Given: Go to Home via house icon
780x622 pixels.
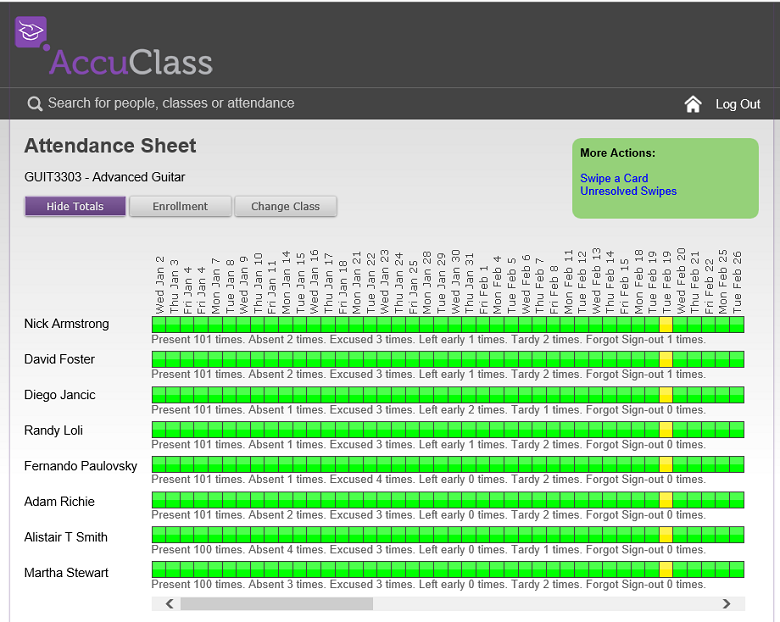Looking at the screenshot, I should (693, 104).
